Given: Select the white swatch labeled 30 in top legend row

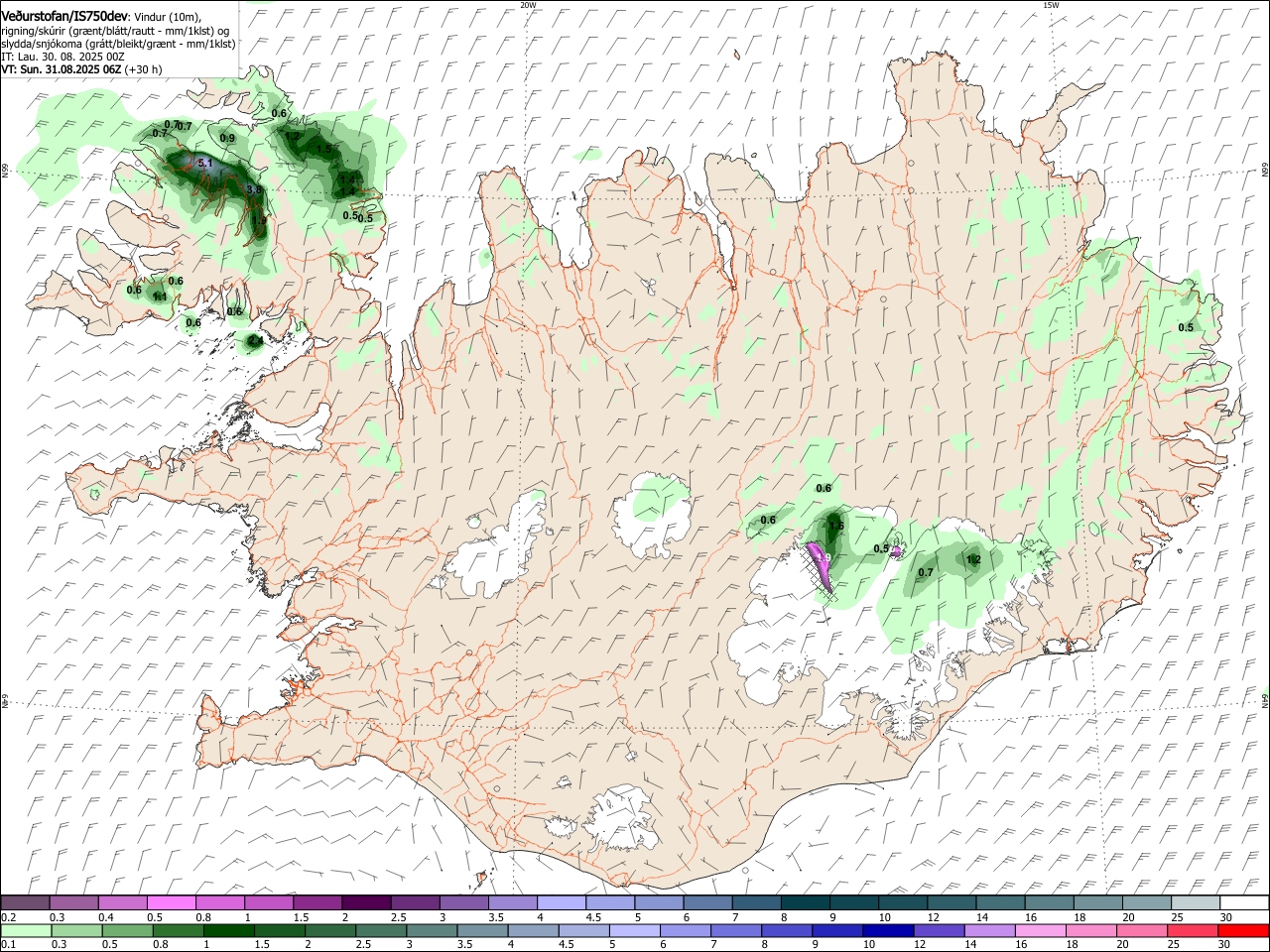Looking at the screenshot, I should click(1244, 902).
